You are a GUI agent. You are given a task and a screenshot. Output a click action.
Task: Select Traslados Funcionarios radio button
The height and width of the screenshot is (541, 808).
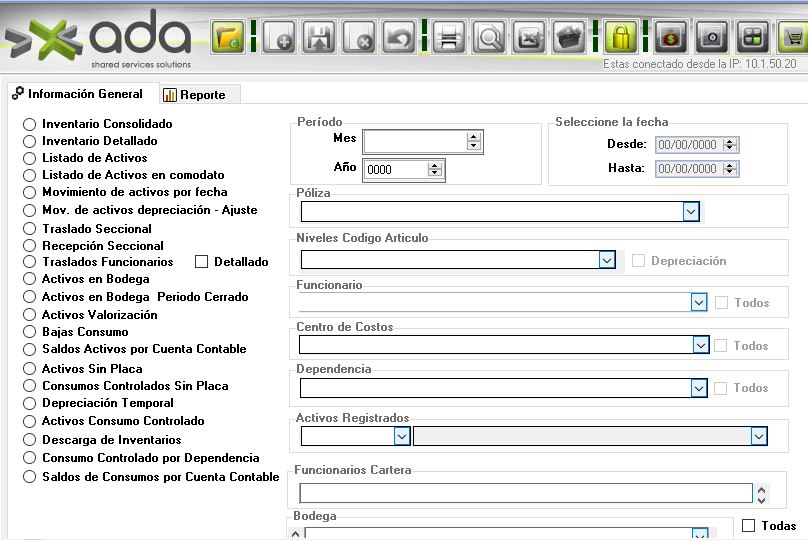pyautogui.click(x=29, y=262)
